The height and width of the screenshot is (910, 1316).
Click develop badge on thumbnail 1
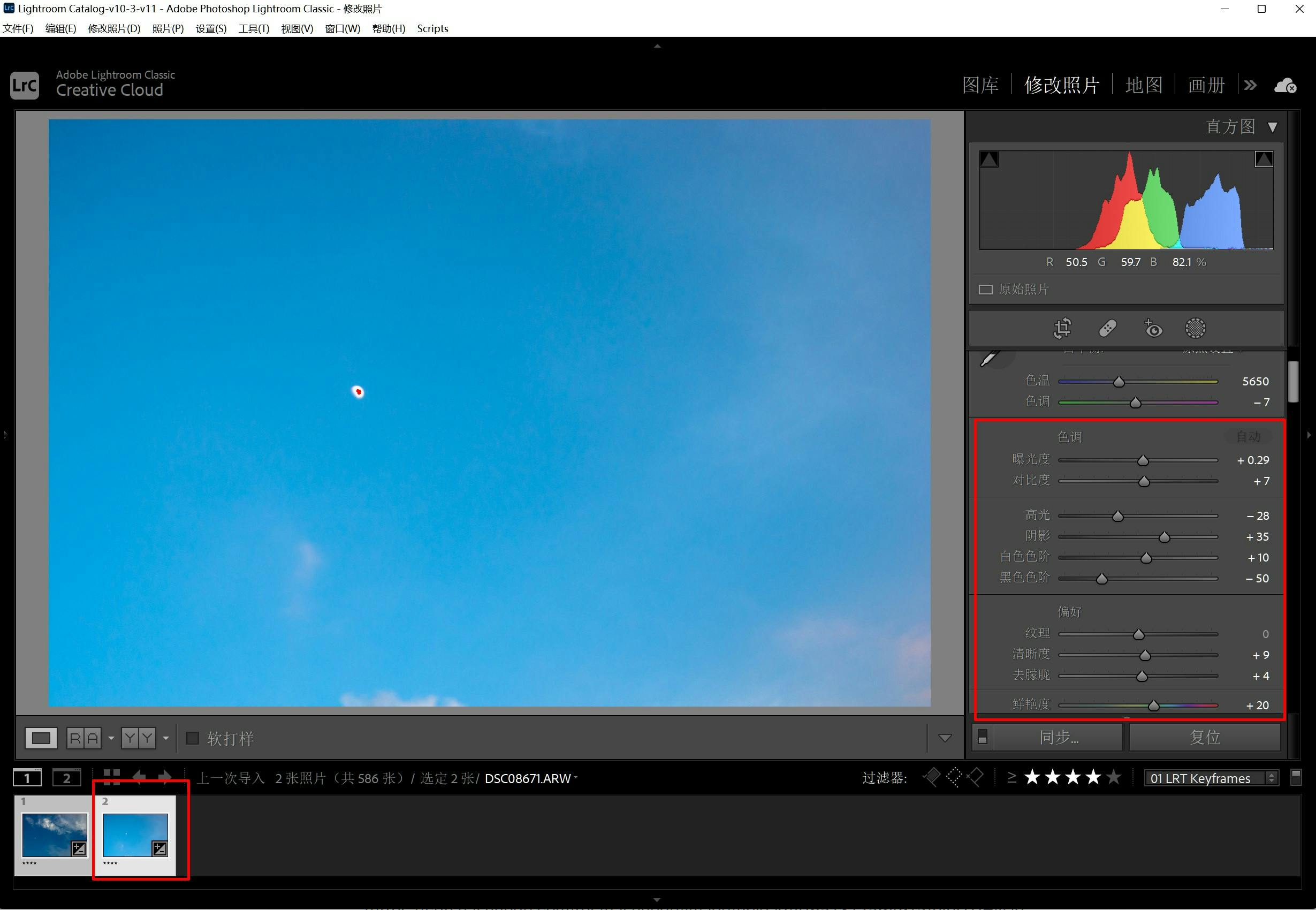(x=79, y=848)
